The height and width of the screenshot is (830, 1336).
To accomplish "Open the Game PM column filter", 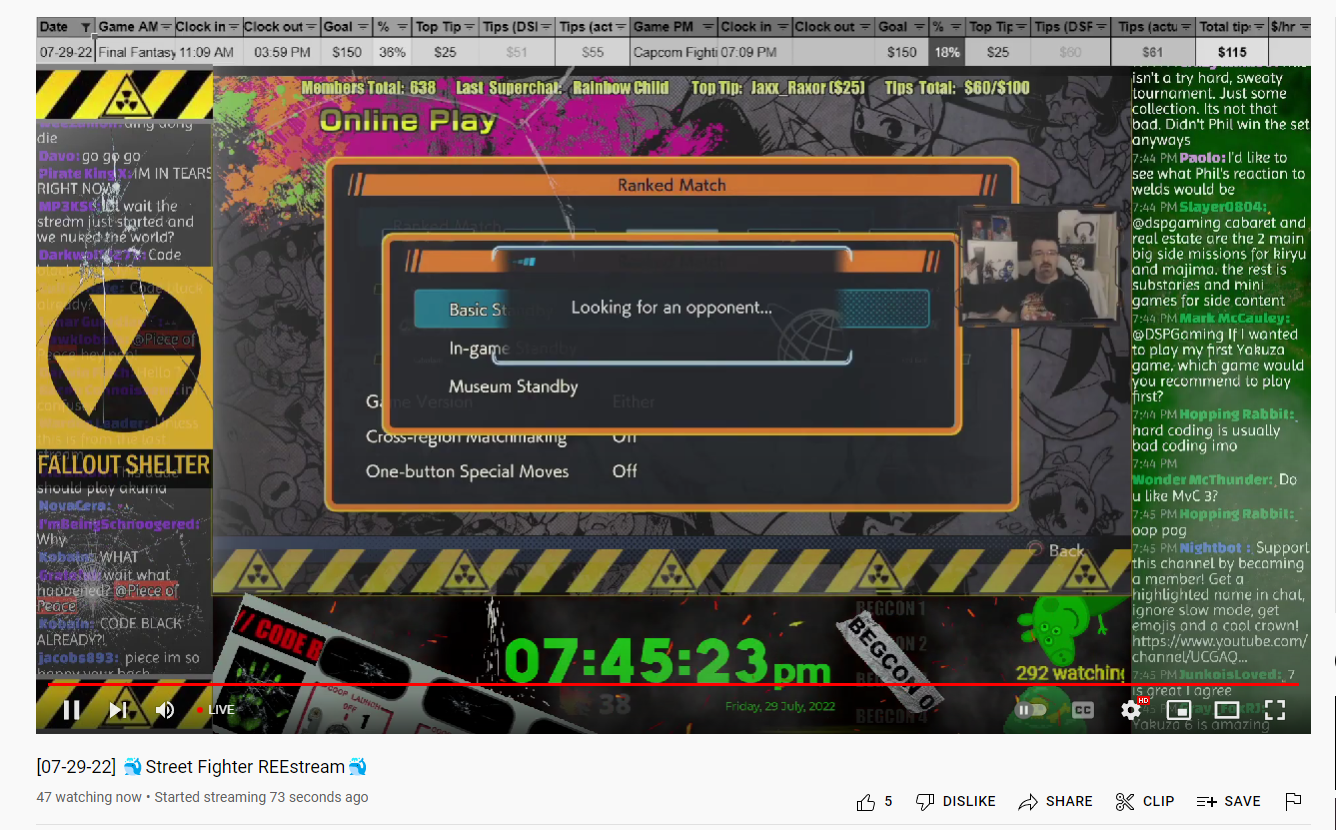I will [x=708, y=27].
